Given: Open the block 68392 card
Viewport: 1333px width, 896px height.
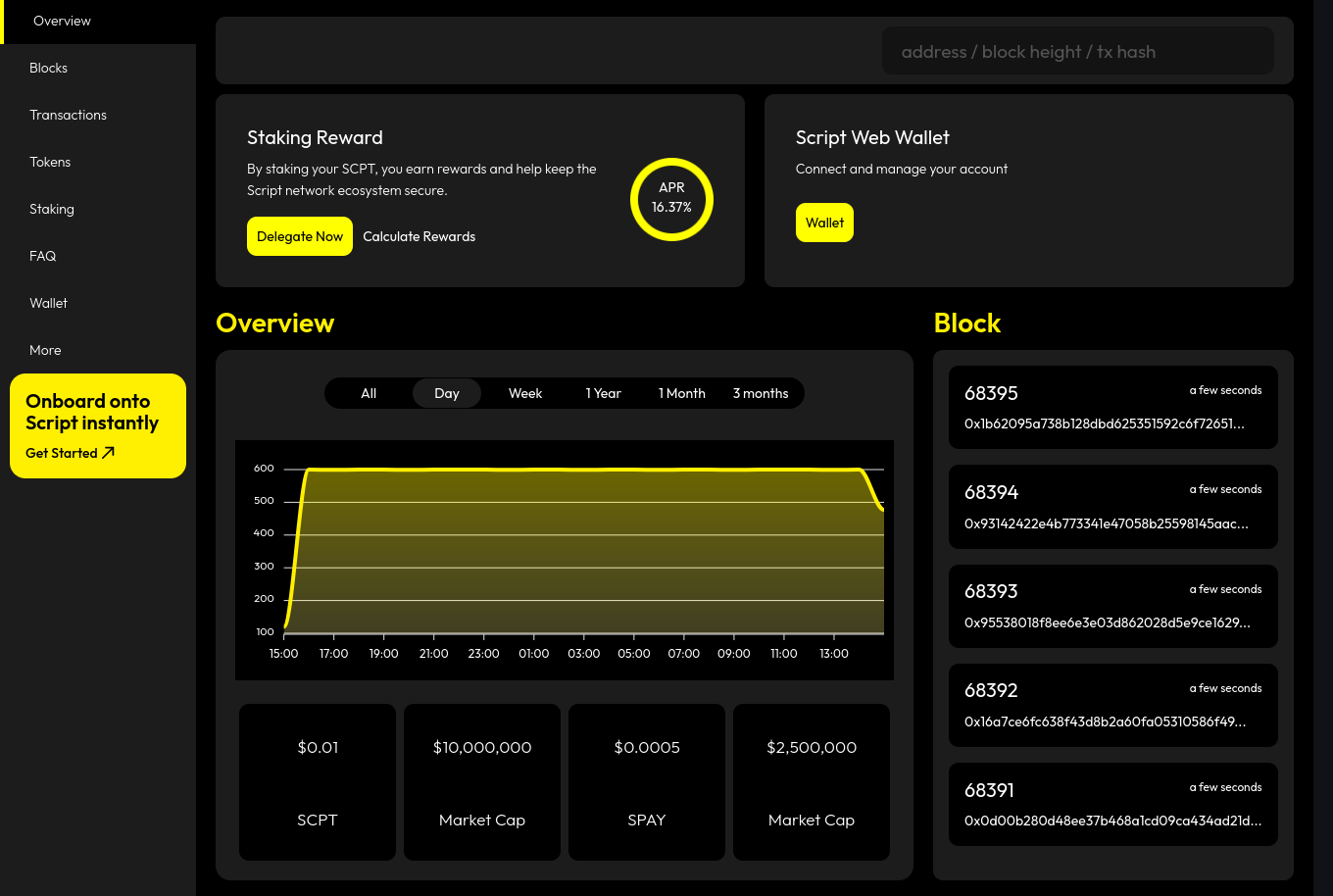Looking at the screenshot, I should 1112,705.
